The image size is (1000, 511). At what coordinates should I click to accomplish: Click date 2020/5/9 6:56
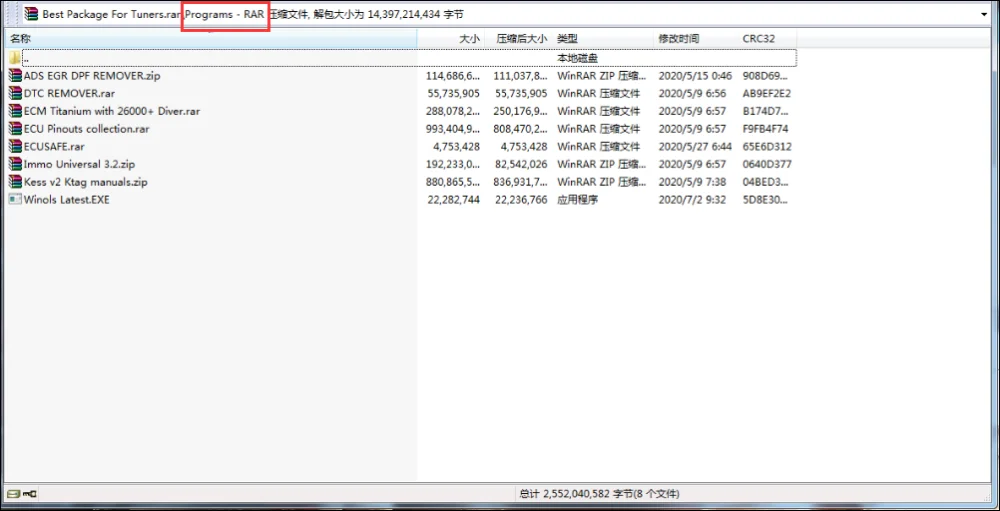point(692,93)
